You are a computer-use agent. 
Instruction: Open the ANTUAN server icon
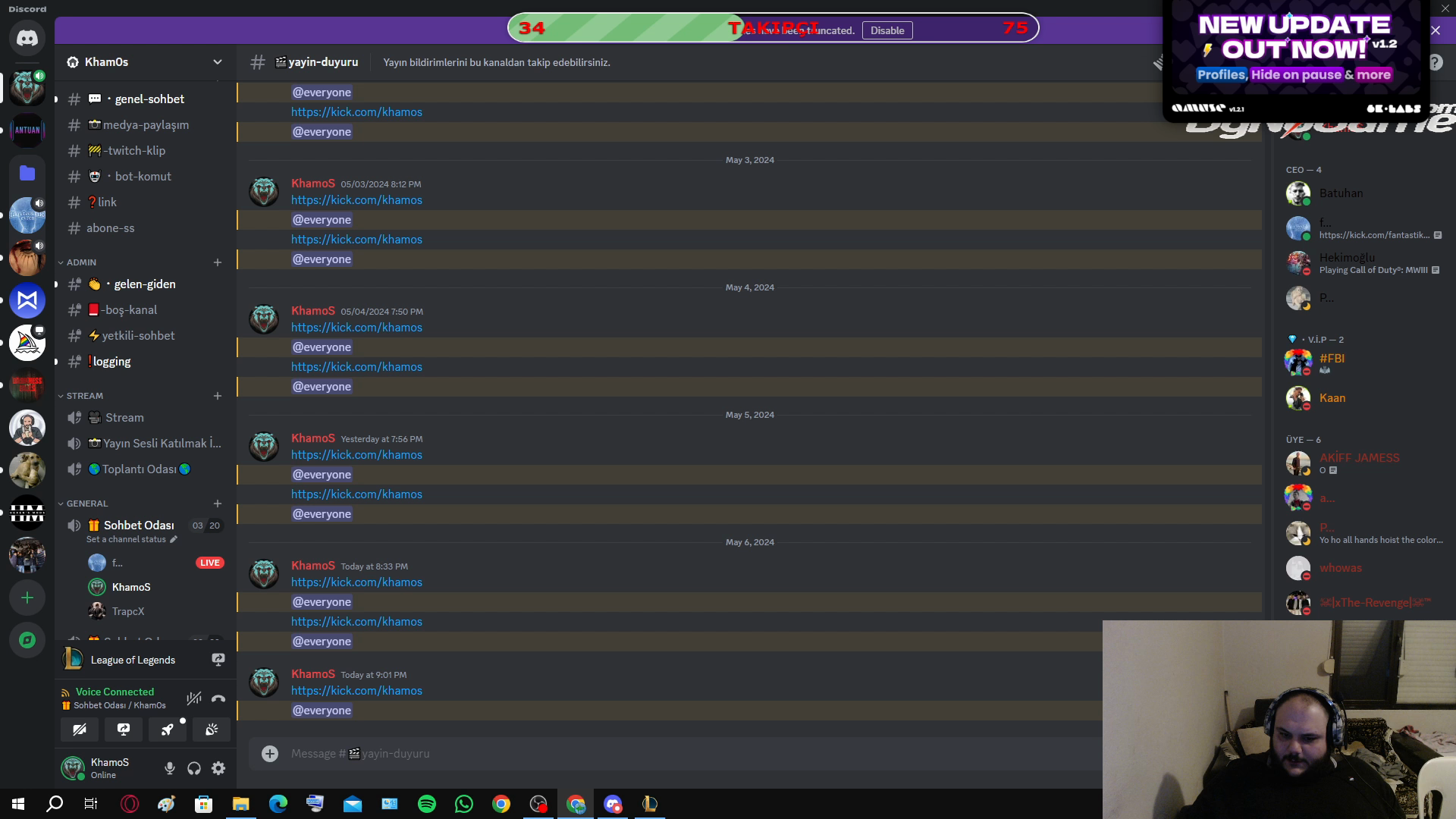(27, 130)
